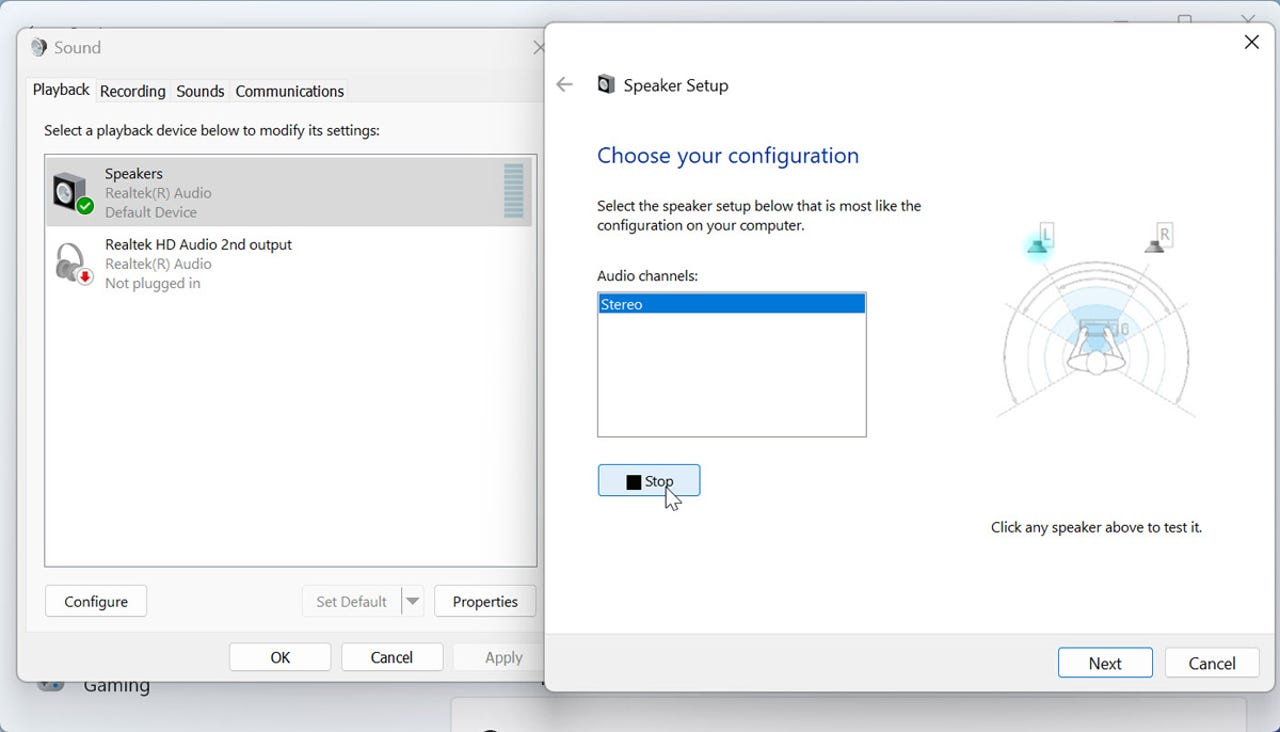Click Next in the Speaker Setup wizard
This screenshot has height=732, width=1280.
pyautogui.click(x=1104, y=662)
